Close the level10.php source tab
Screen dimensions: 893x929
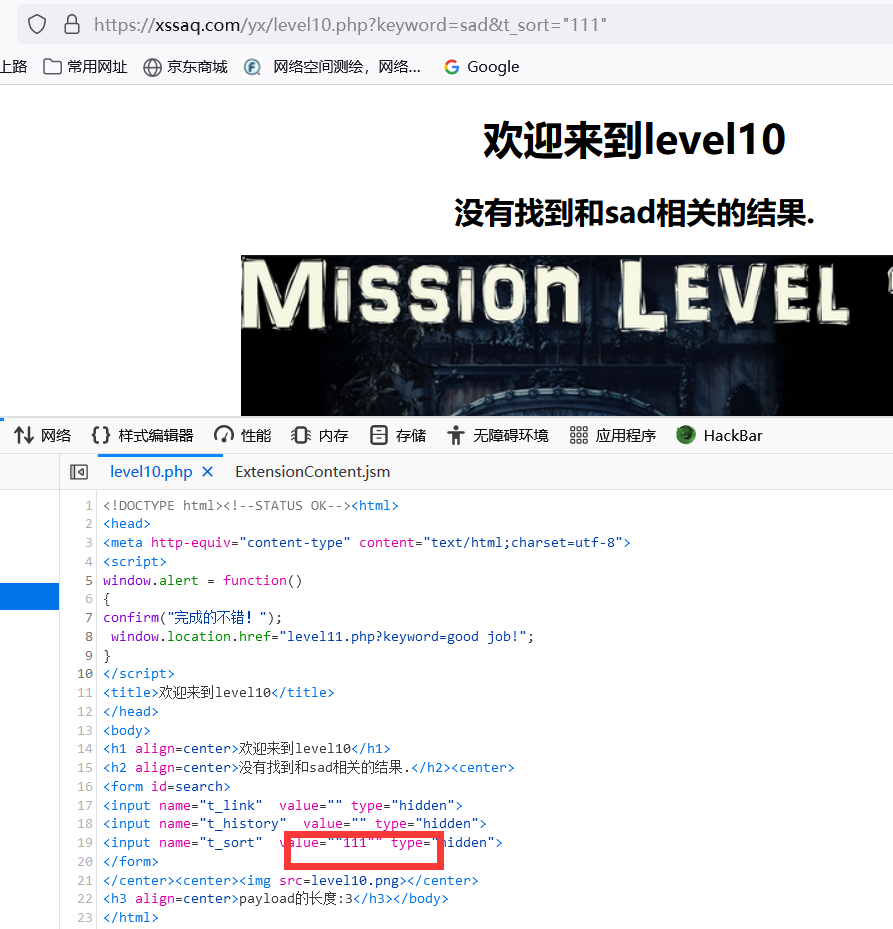coord(207,472)
